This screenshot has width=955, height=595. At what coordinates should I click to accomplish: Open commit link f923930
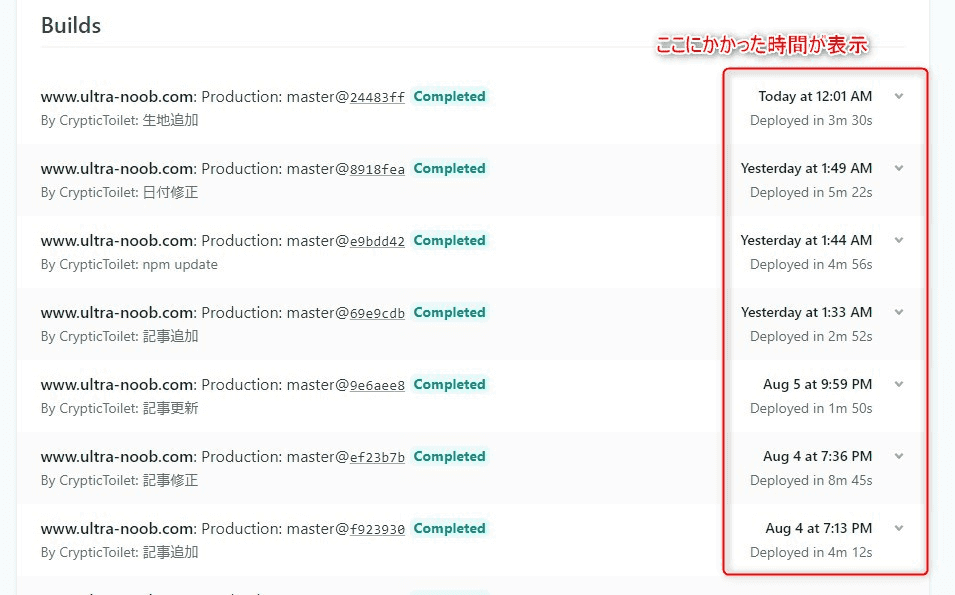[x=377, y=529]
